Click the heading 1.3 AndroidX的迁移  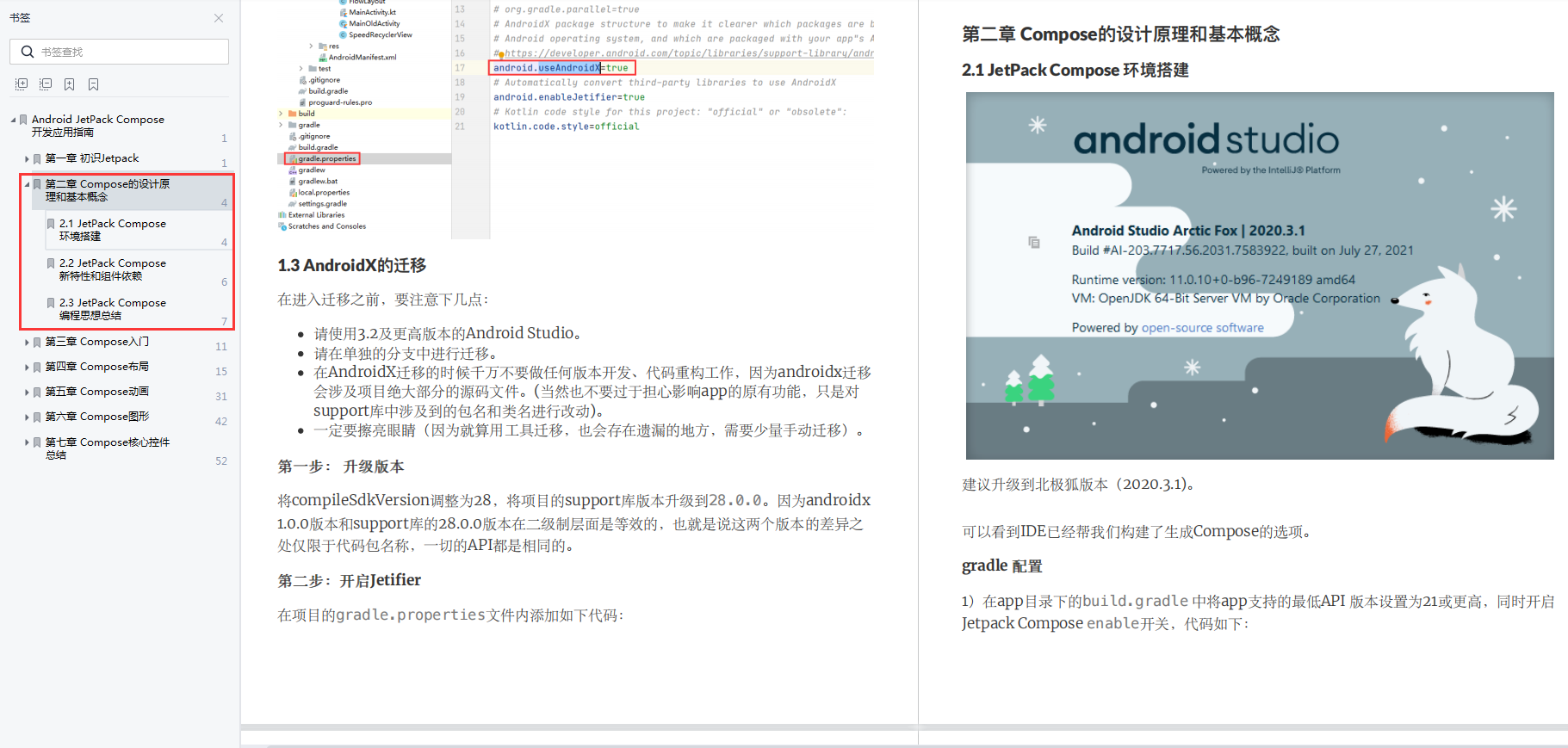[351, 266]
